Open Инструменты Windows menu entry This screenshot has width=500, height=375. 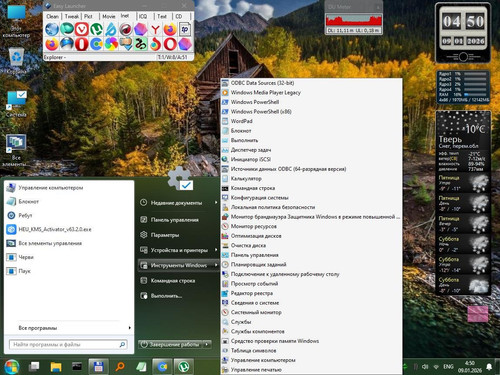click(x=179, y=265)
